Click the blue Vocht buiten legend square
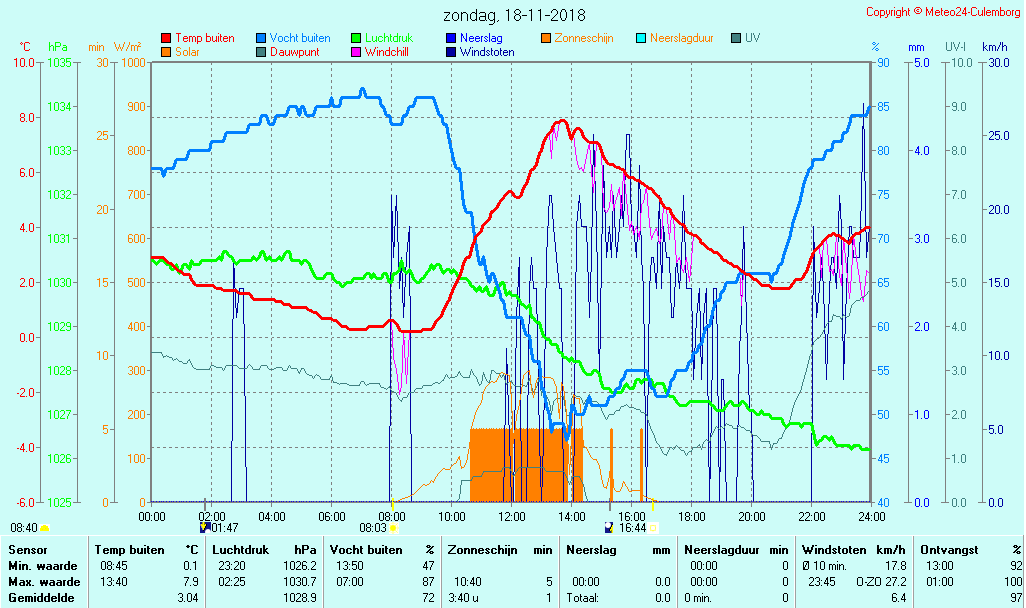This screenshot has width=1026, height=608. pyautogui.click(x=261, y=38)
